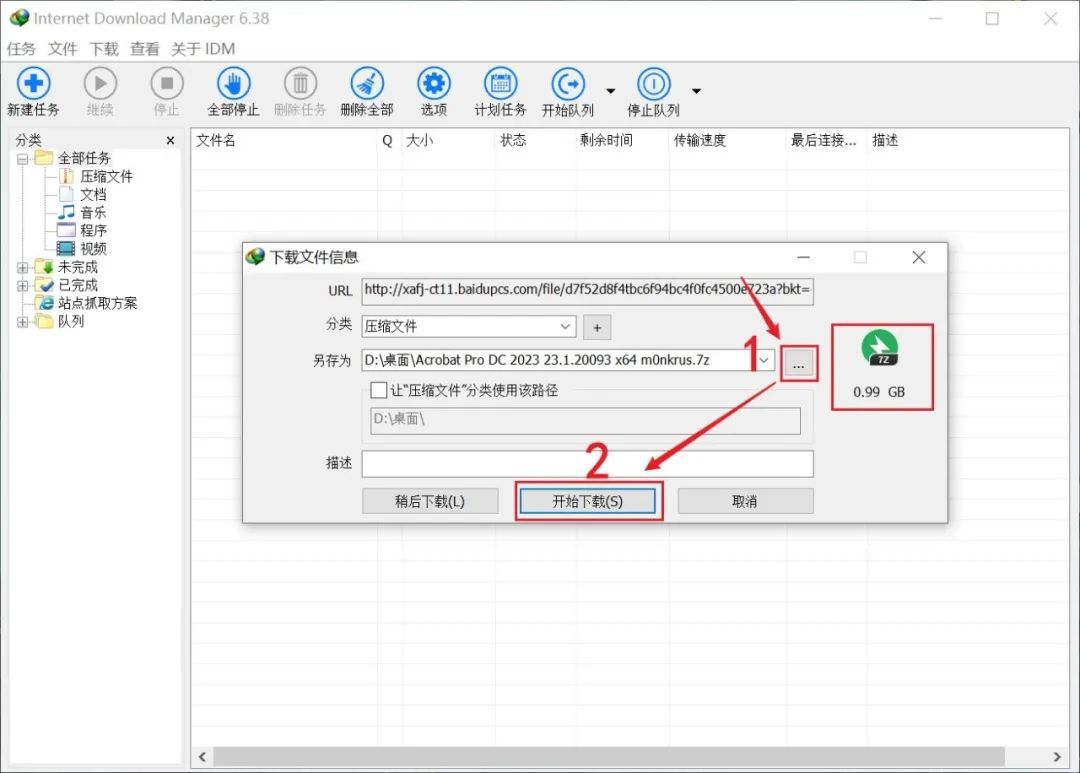
Task: Open the 文件 menu
Action: point(62,49)
